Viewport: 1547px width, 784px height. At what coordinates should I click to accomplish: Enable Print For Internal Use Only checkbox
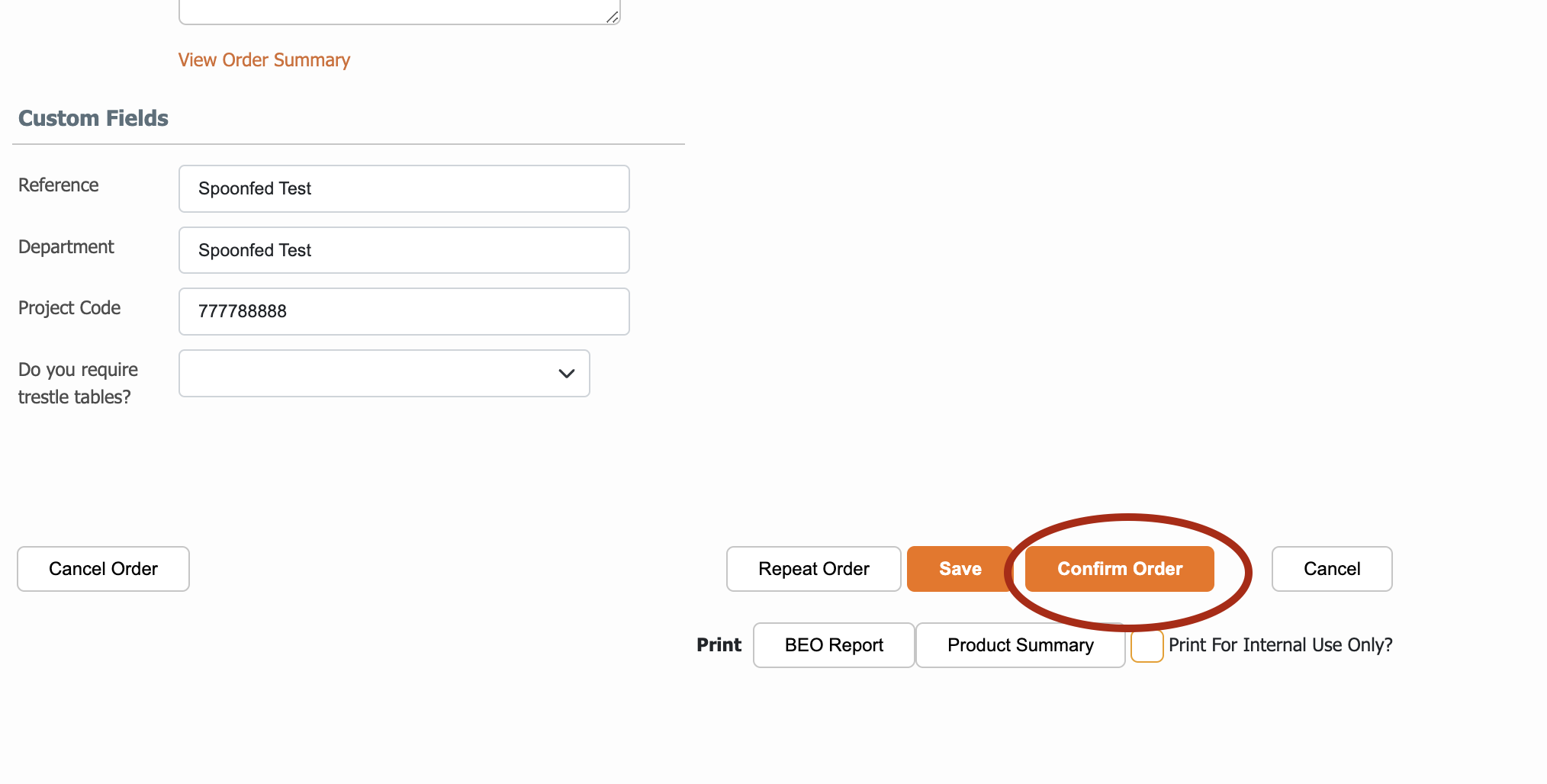pyautogui.click(x=1147, y=646)
